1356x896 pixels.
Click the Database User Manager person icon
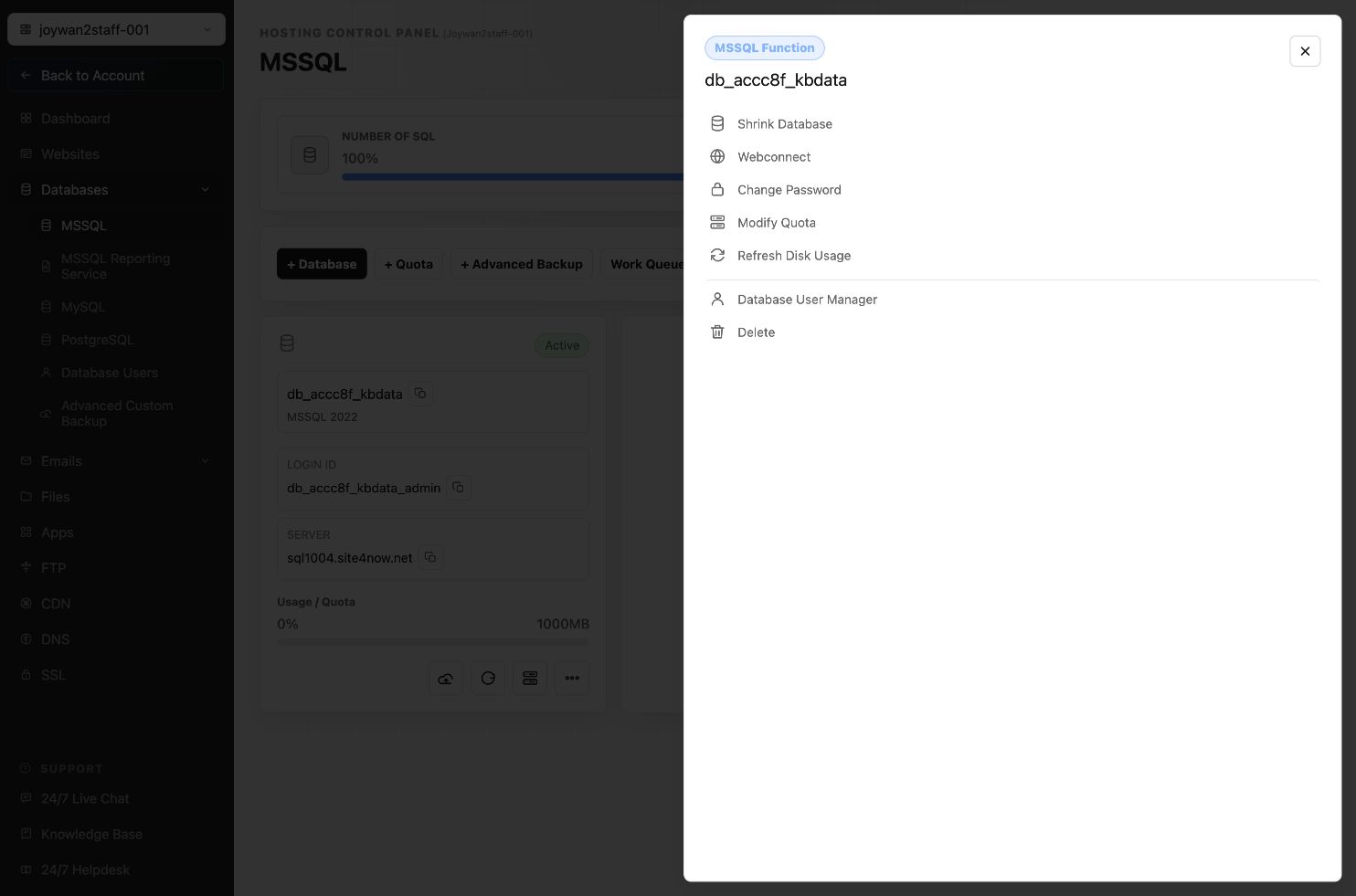pyautogui.click(x=717, y=299)
